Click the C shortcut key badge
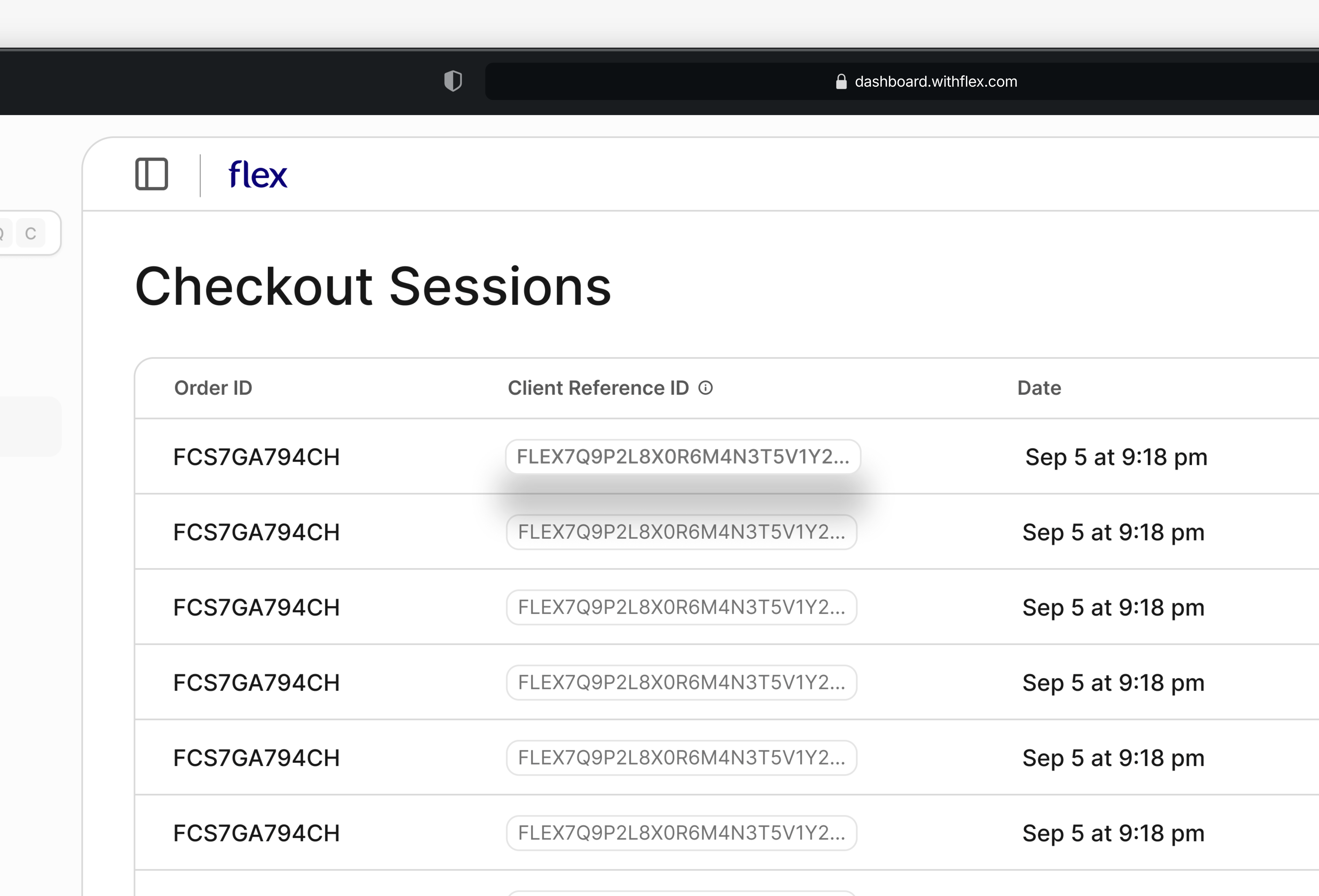The width and height of the screenshot is (1319, 896). (x=31, y=233)
